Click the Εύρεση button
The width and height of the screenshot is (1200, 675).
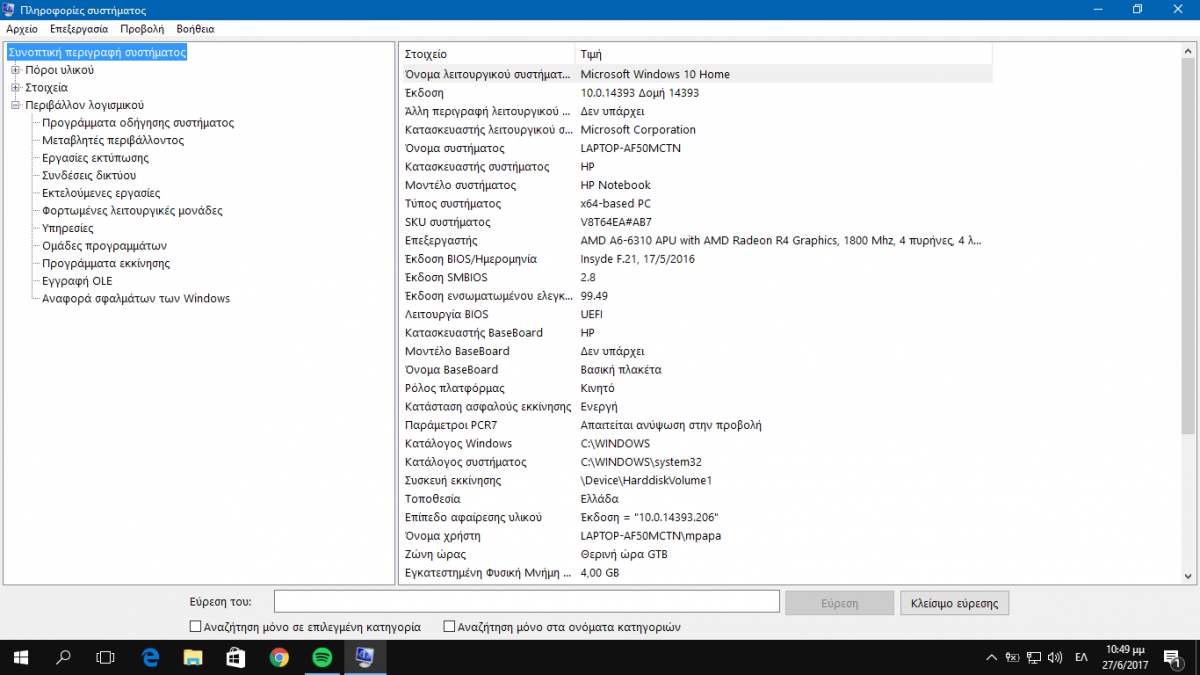pos(839,603)
